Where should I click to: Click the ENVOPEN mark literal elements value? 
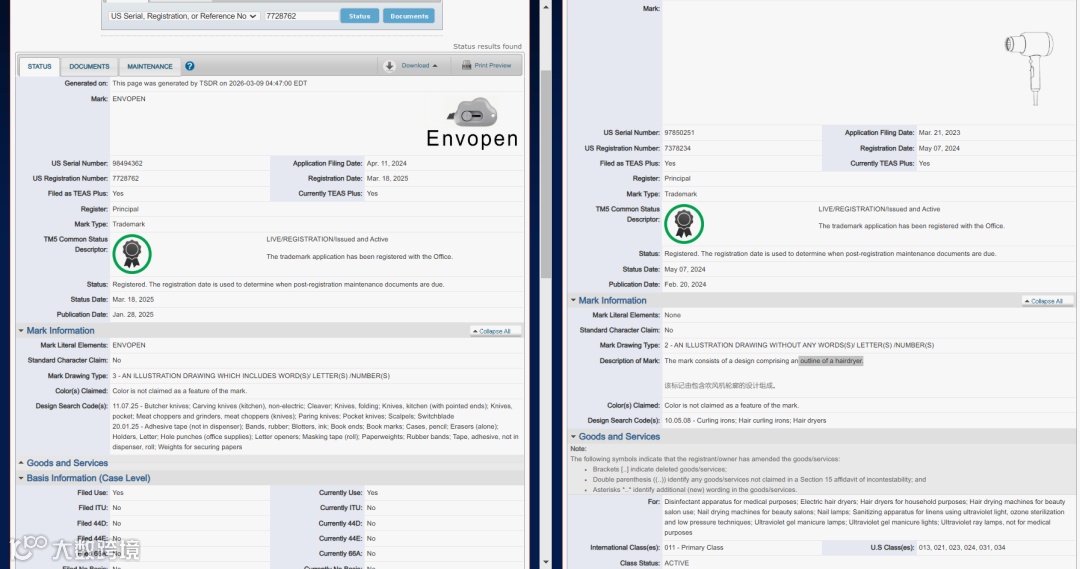click(129, 345)
